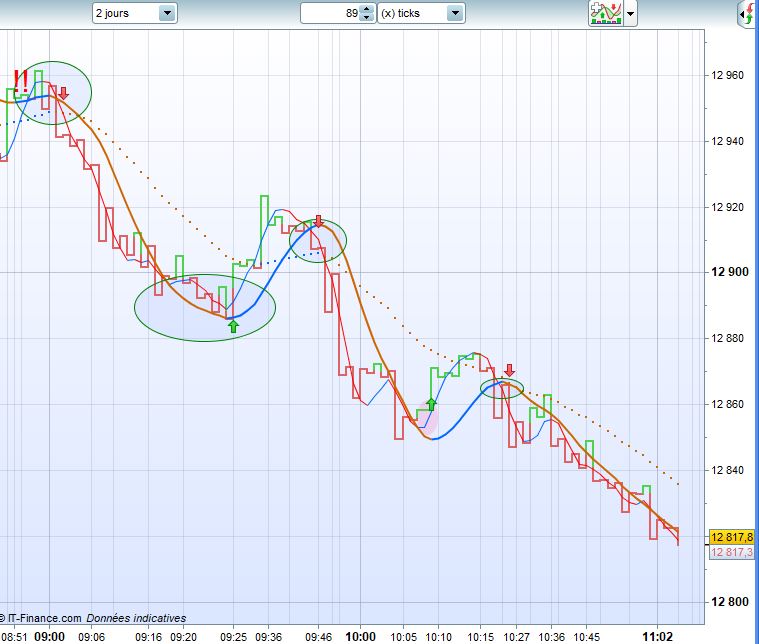This screenshot has width=759, height=644.
Task: Click the 09:06 time axis label
Action: pyautogui.click(x=91, y=637)
